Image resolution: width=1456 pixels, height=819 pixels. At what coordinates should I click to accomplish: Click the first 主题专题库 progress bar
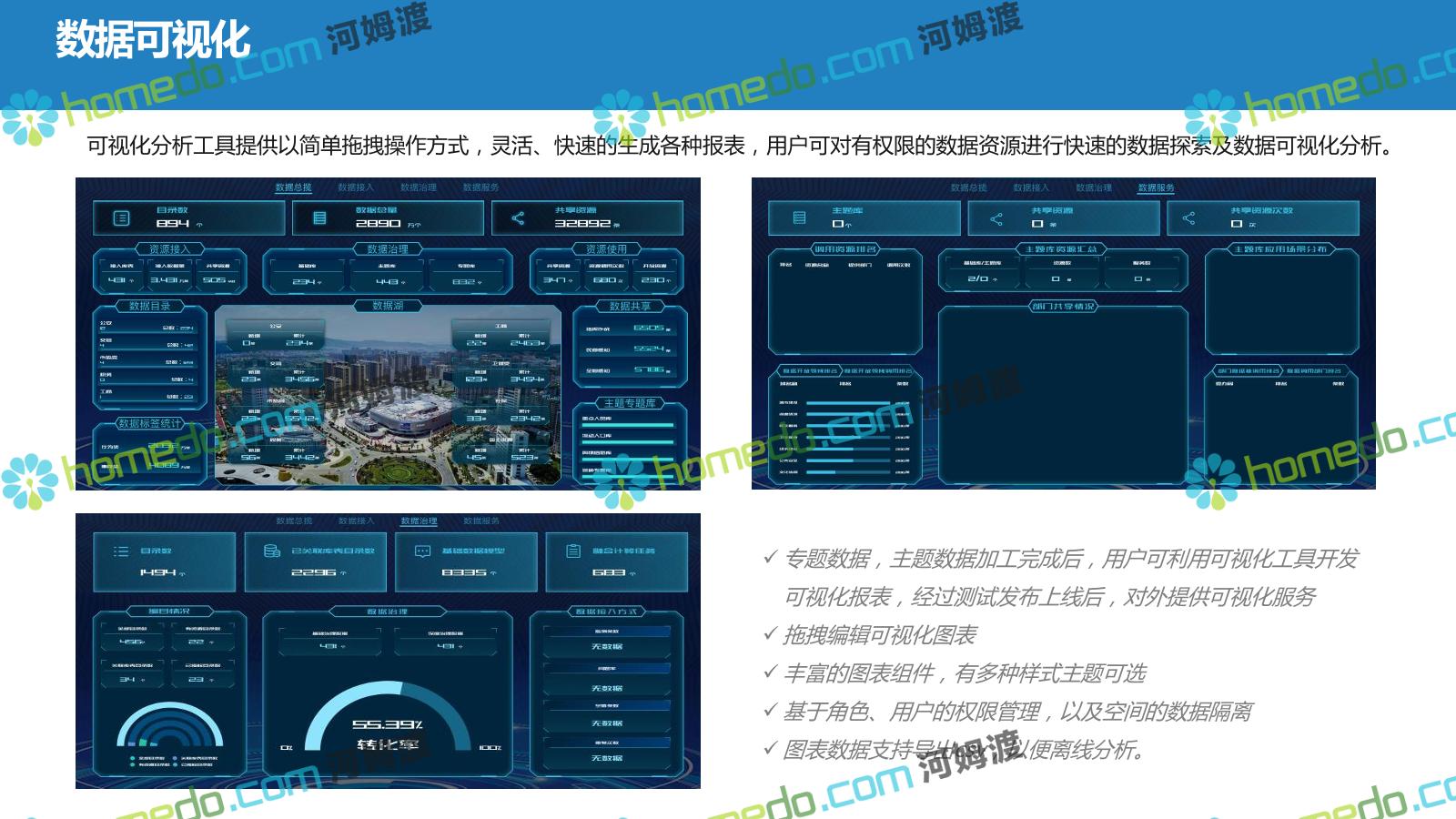628,425
